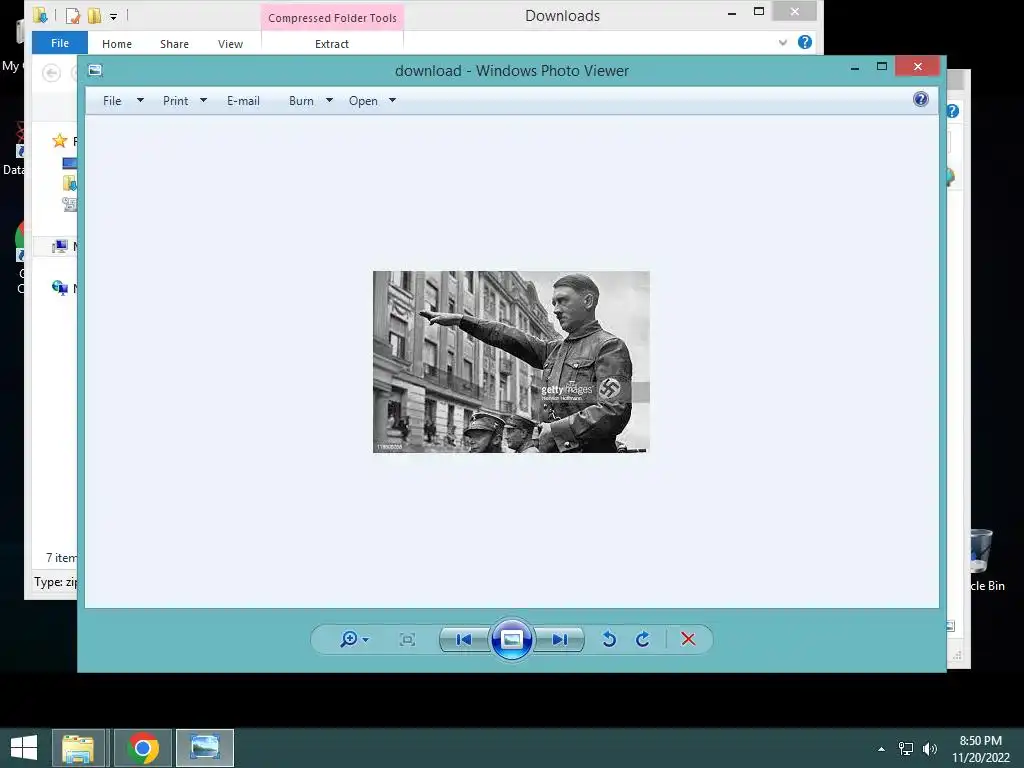Launch Google Chrome from the taskbar

(x=143, y=748)
